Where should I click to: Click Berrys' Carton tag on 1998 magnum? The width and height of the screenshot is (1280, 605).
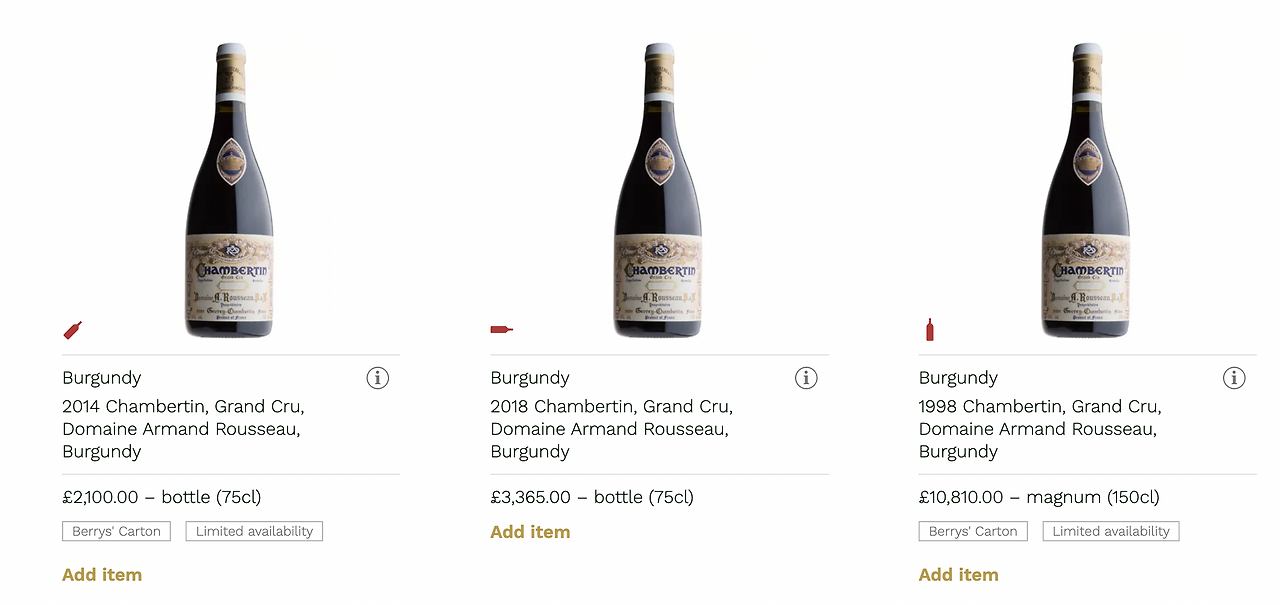[x=973, y=532]
